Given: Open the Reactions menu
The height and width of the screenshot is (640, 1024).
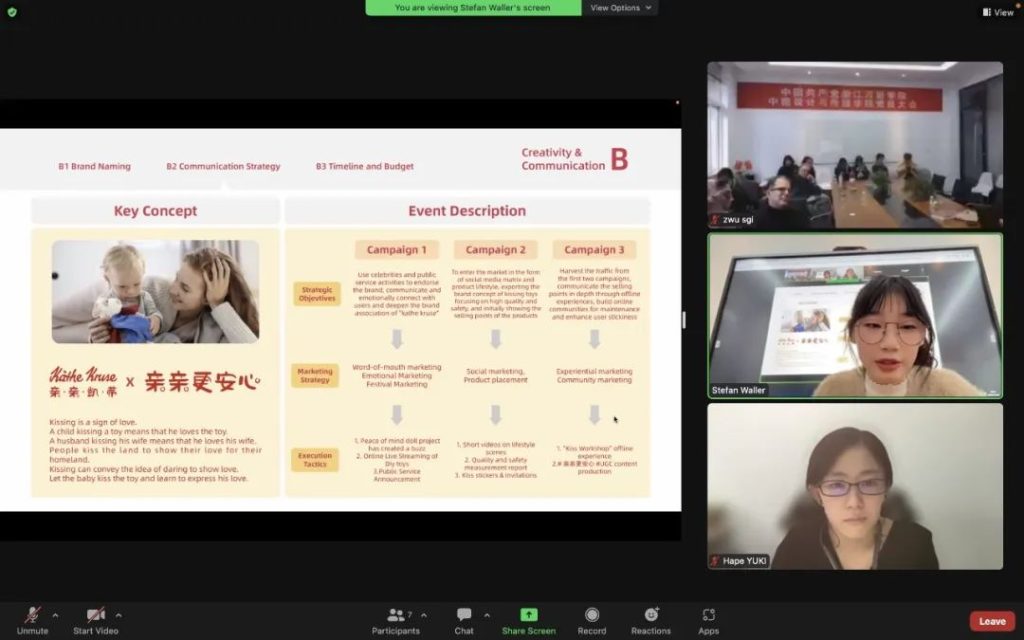Looking at the screenshot, I should coord(651,619).
